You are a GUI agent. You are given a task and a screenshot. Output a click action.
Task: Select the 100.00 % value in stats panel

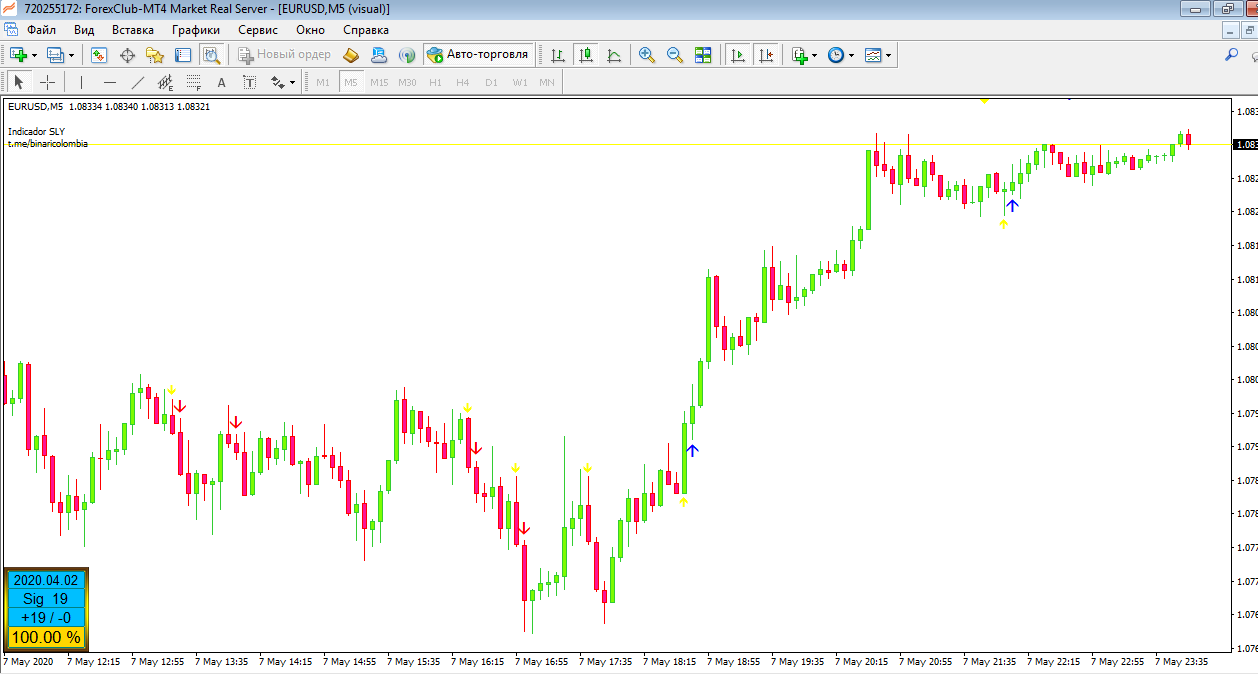click(x=46, y=637)
